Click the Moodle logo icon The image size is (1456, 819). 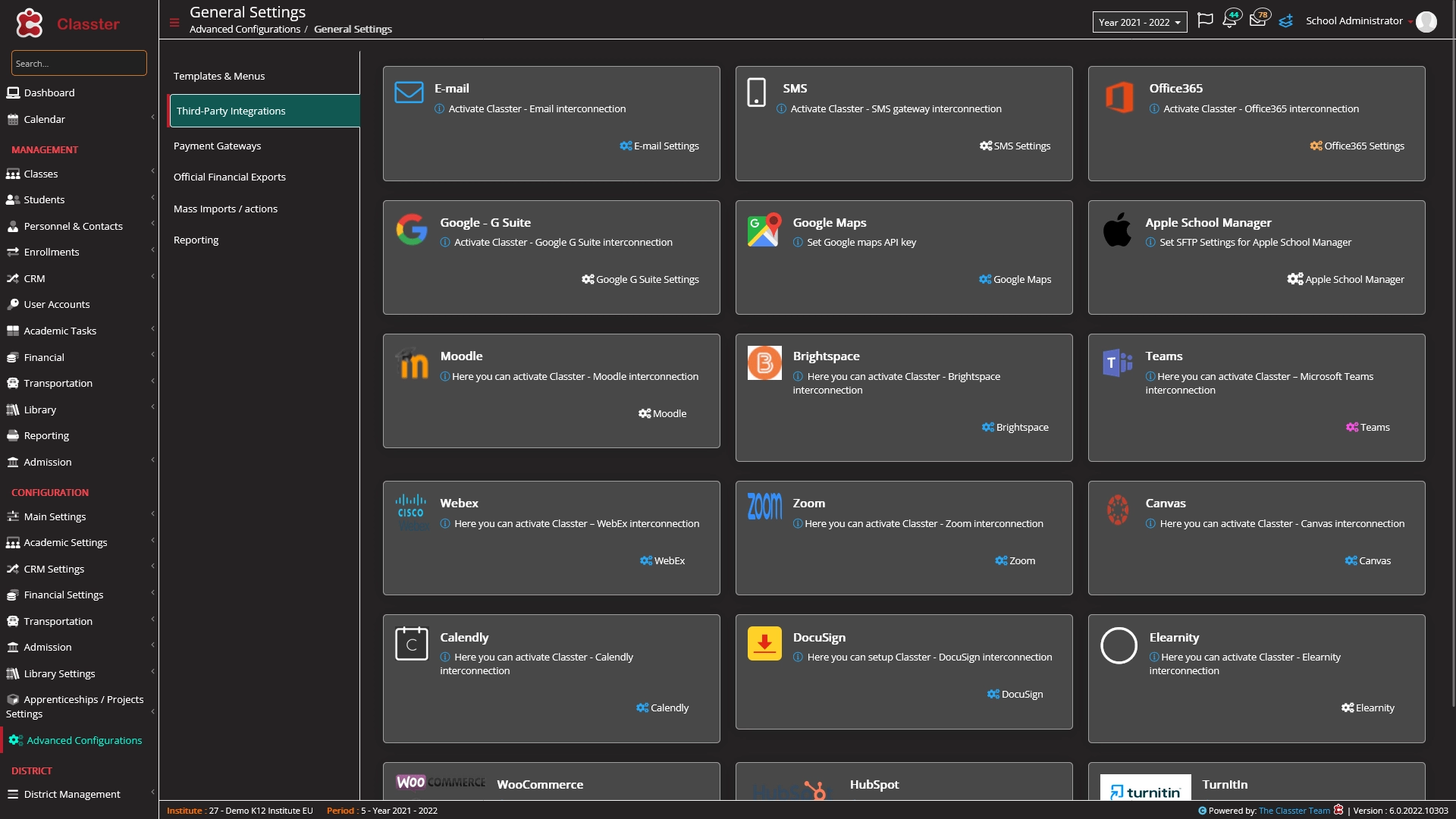(x=412, y=363)
